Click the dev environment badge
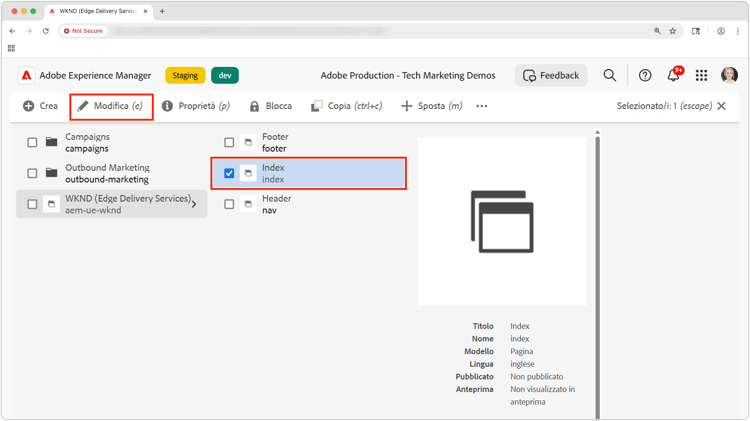 225,76
